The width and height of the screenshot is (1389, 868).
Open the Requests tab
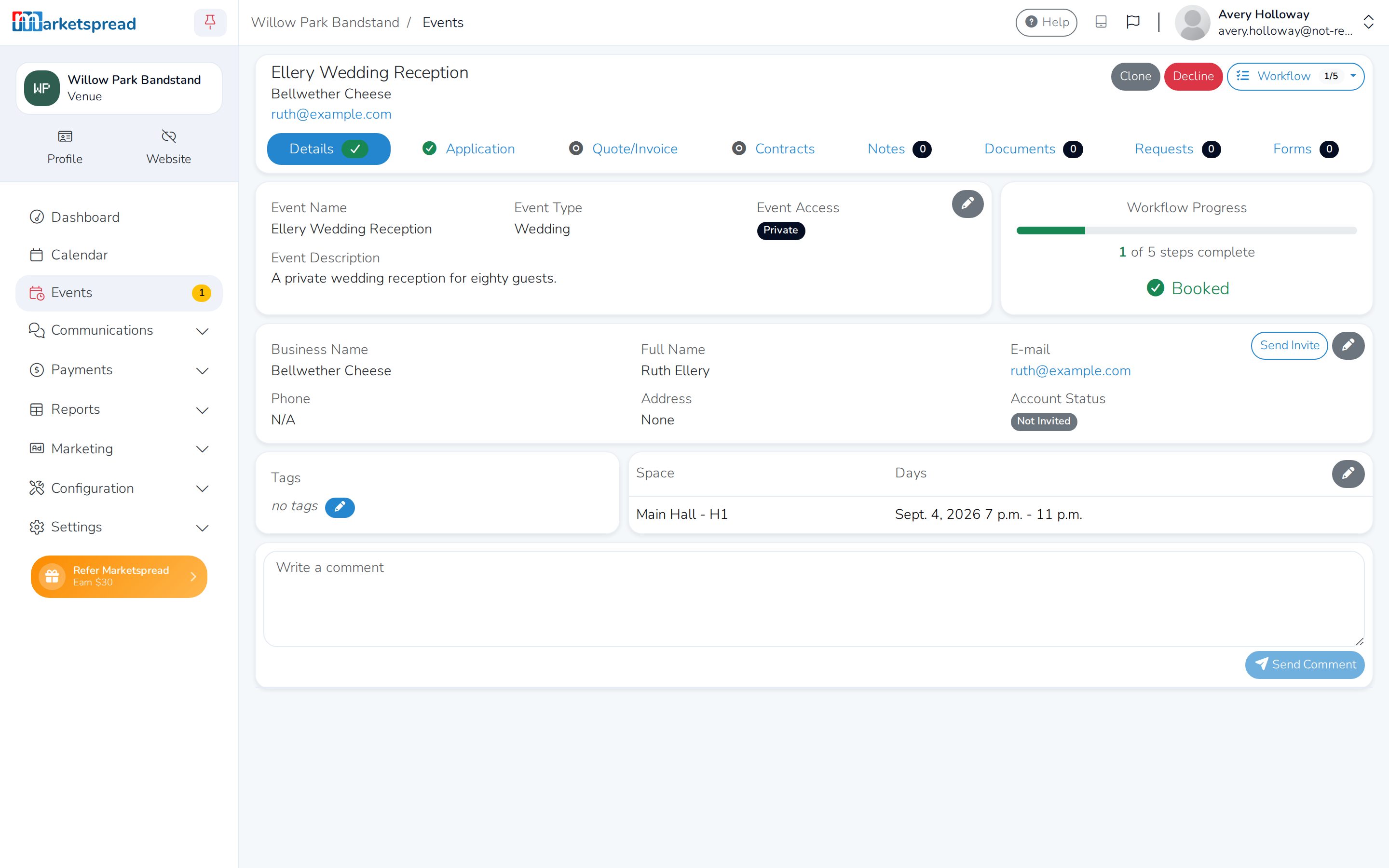click(1177, 149)
